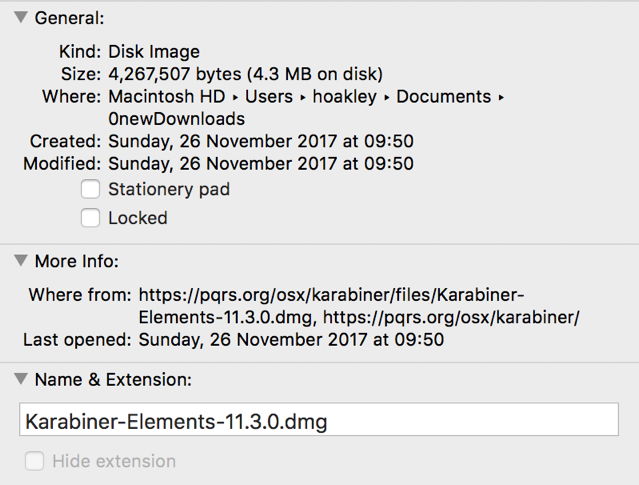Collapse the More Info disclosure triangle

[x=20, y=262]
